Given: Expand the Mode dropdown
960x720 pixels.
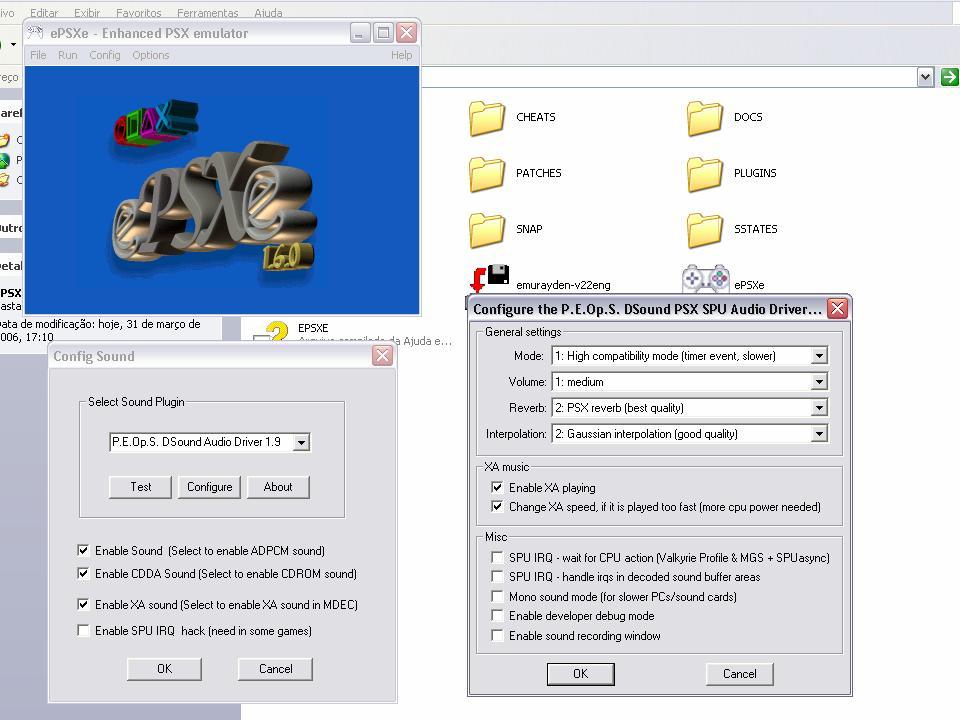Looking at the screenshot, I should coord(819,356).
